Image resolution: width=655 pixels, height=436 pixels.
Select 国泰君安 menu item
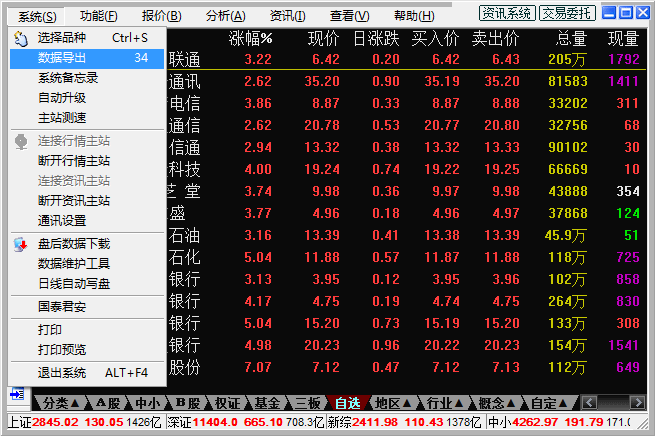click(x=87, y=307)
